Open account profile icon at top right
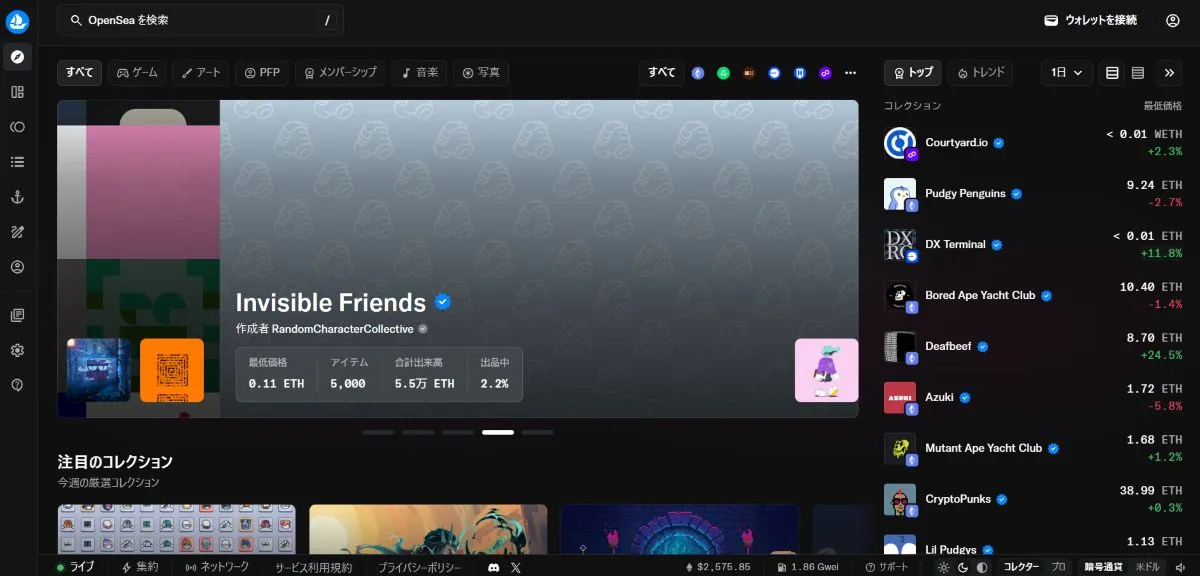This screenshot has width=1200, height=576. point(1173,20)
